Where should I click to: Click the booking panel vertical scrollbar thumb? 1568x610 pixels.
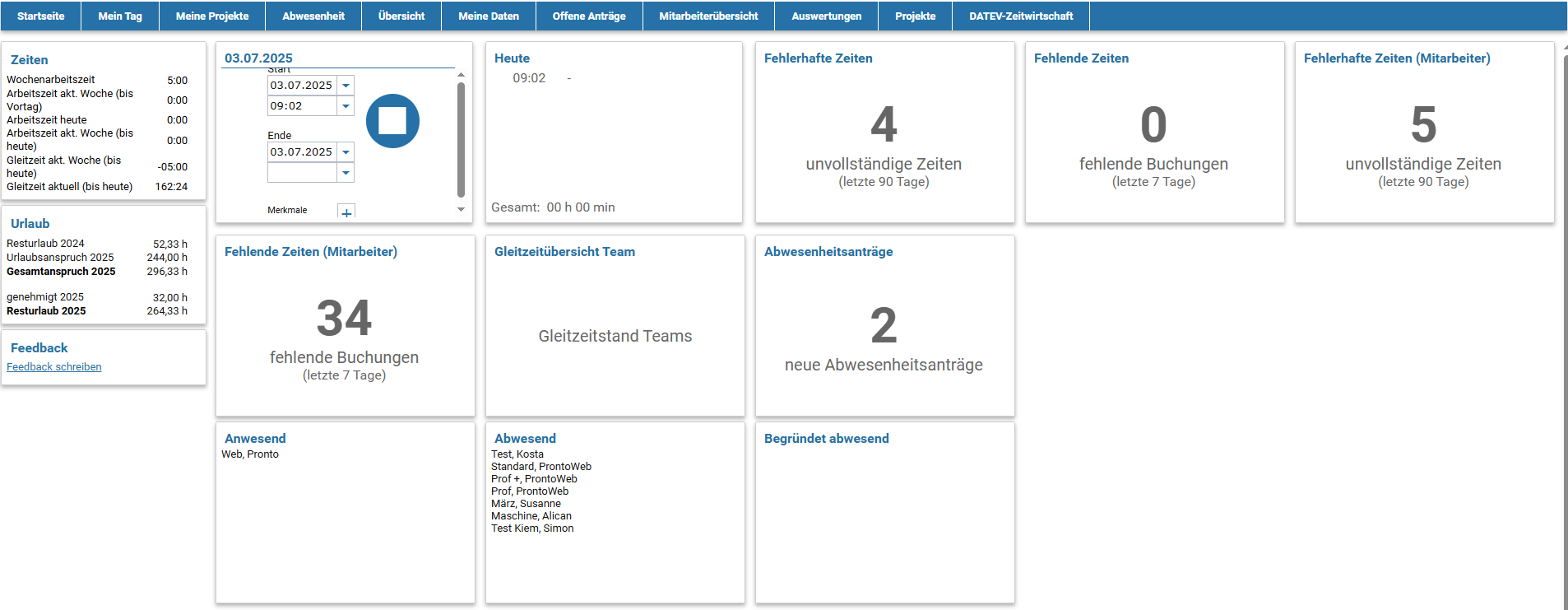pyautogui.click(x=461, y=138)
